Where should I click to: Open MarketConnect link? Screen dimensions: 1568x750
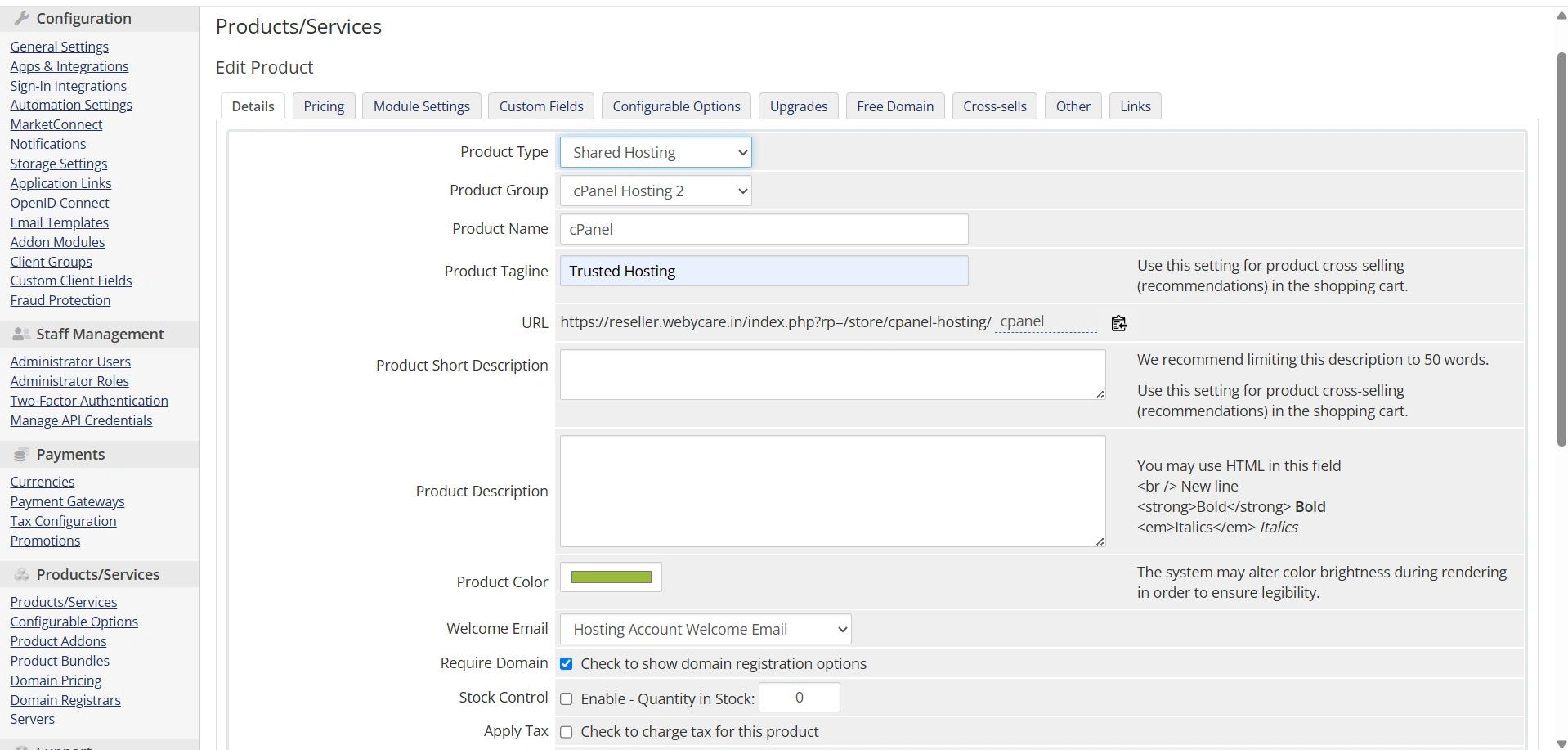[x=56, y=124]
